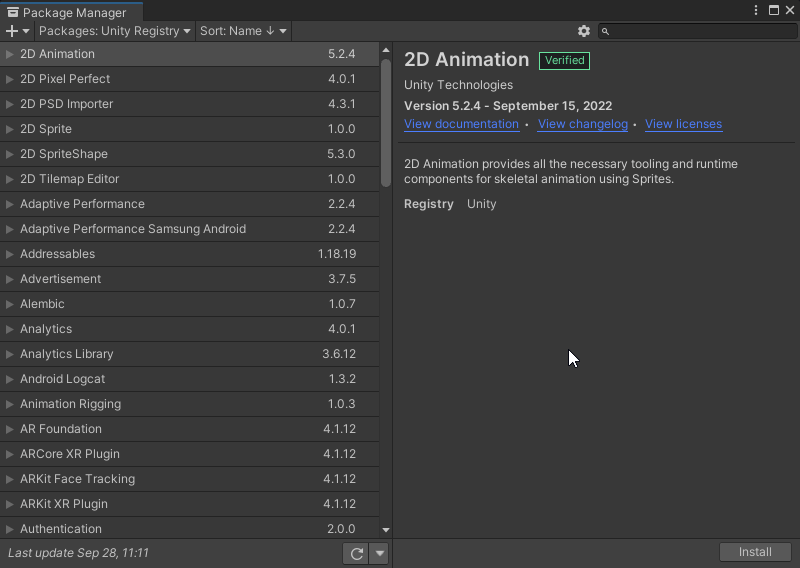Click the Unity Technologies author text
This screenshot has height=568, width=800.
tap(458, 85)
